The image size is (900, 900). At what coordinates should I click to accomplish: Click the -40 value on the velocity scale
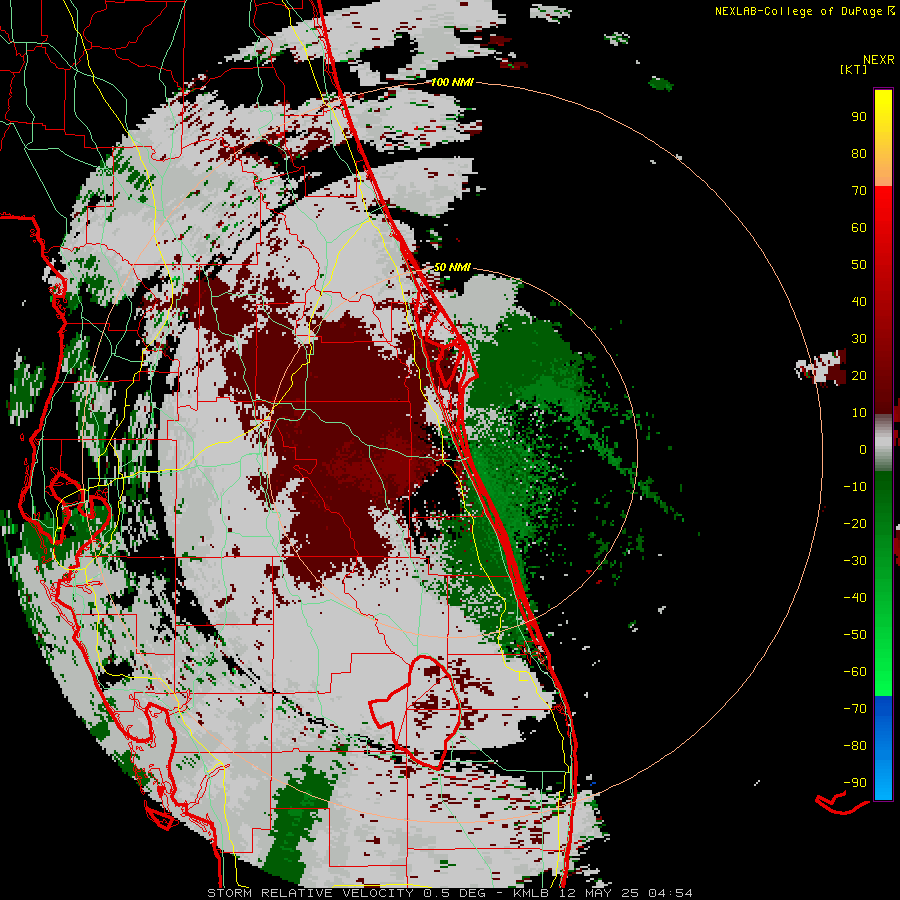(x=855, y=598)
